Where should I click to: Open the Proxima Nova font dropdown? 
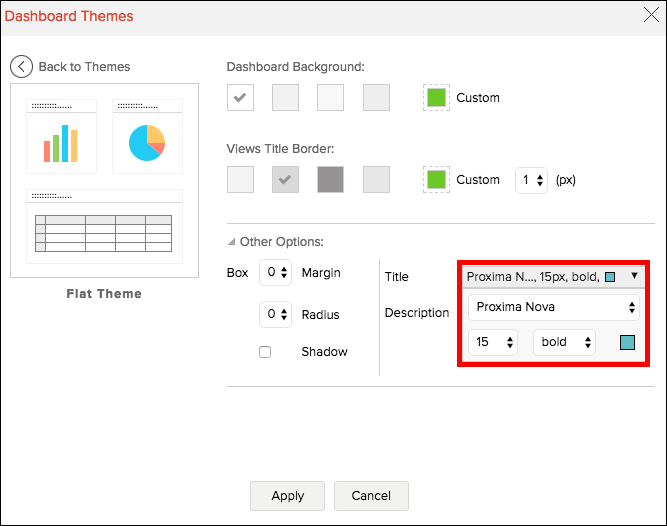pos(554,306)
